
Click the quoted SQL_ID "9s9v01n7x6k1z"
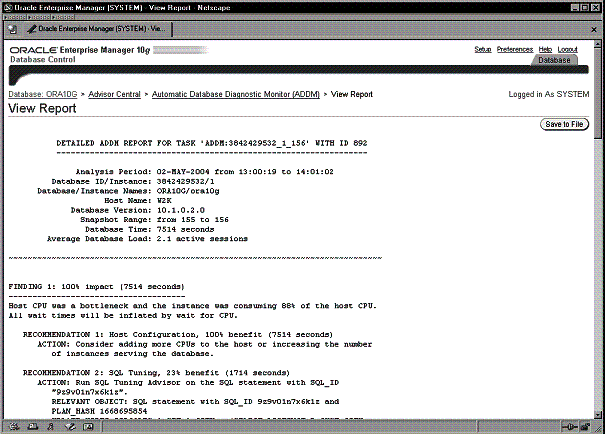[x=90, y=392]
